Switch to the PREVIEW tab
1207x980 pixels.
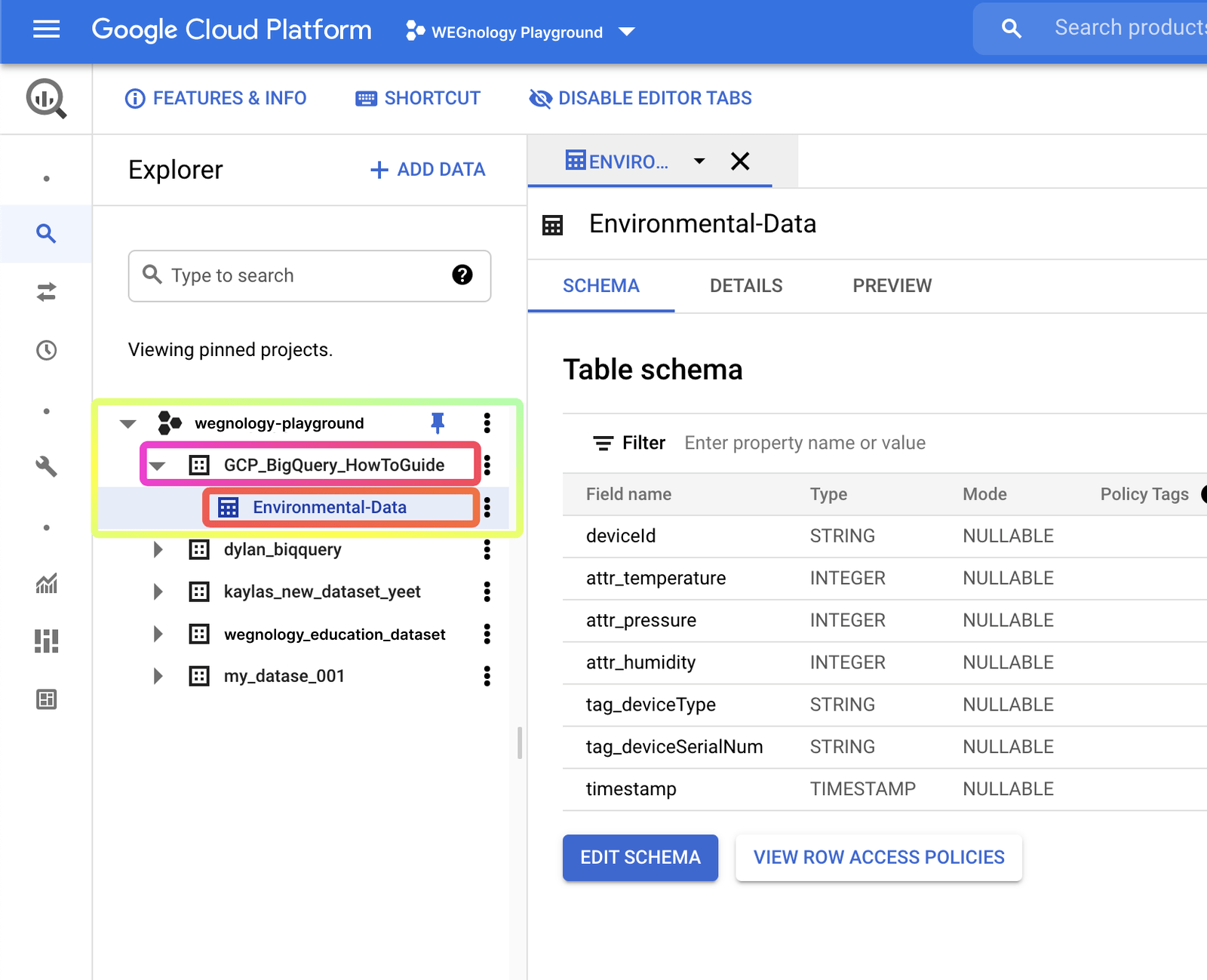pos(892,286)
